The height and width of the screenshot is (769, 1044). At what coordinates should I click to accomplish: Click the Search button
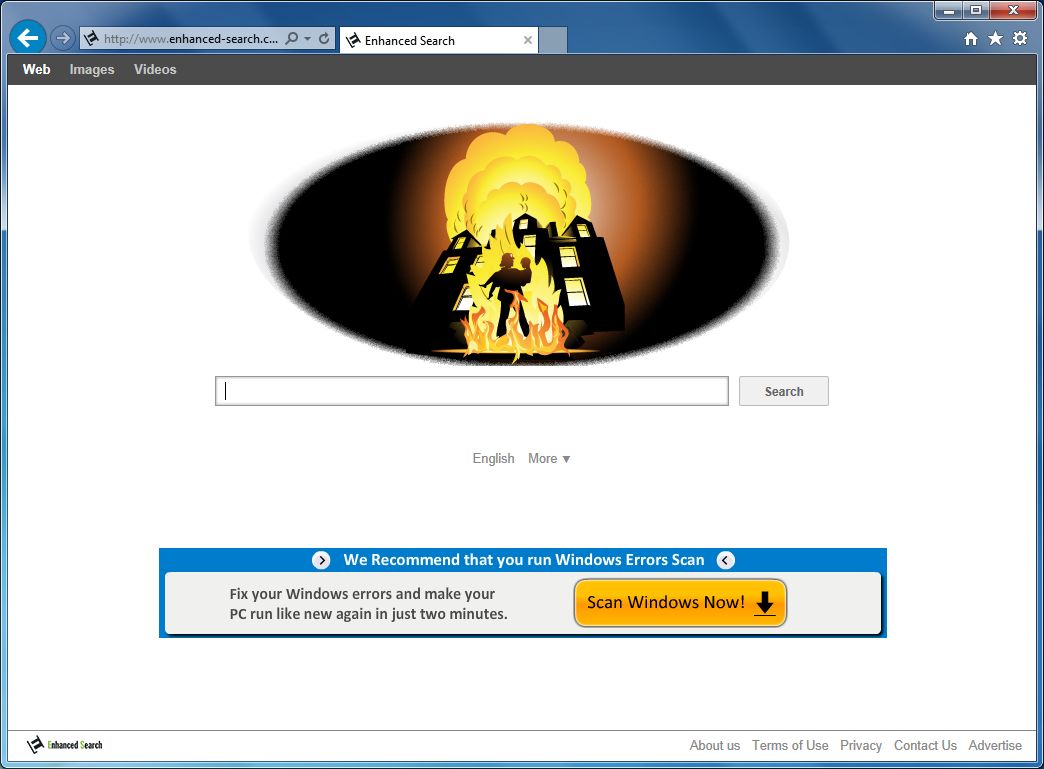(784, 391)
